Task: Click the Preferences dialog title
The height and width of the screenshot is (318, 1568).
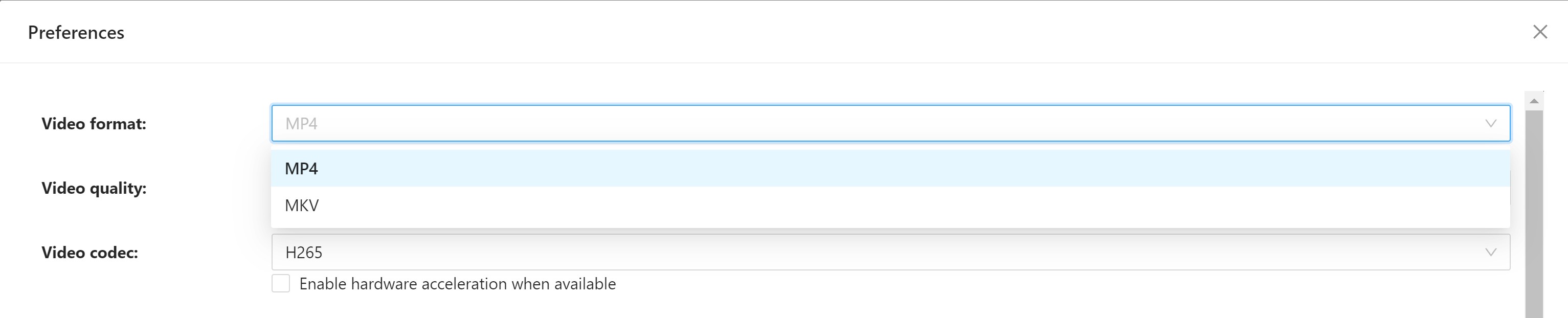Action: coord(76,32)
